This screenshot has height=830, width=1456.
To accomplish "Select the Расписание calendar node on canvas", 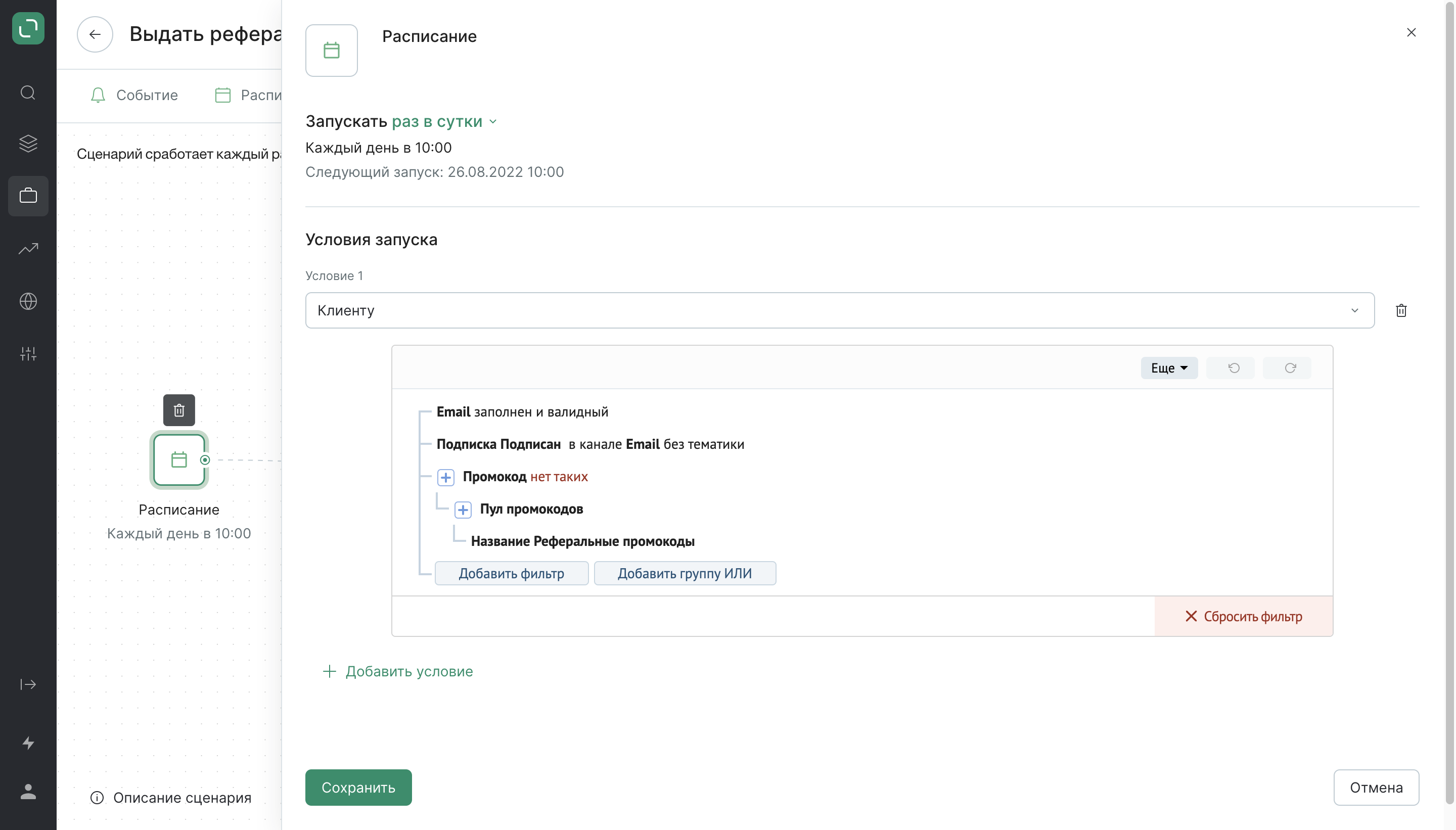I will pyautogui.click(x=179, y=459).
